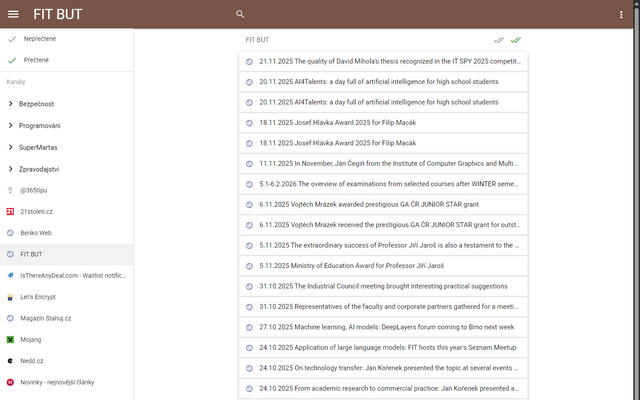
Task: Click the Novinky red channel icon
Action: (10, 382)
